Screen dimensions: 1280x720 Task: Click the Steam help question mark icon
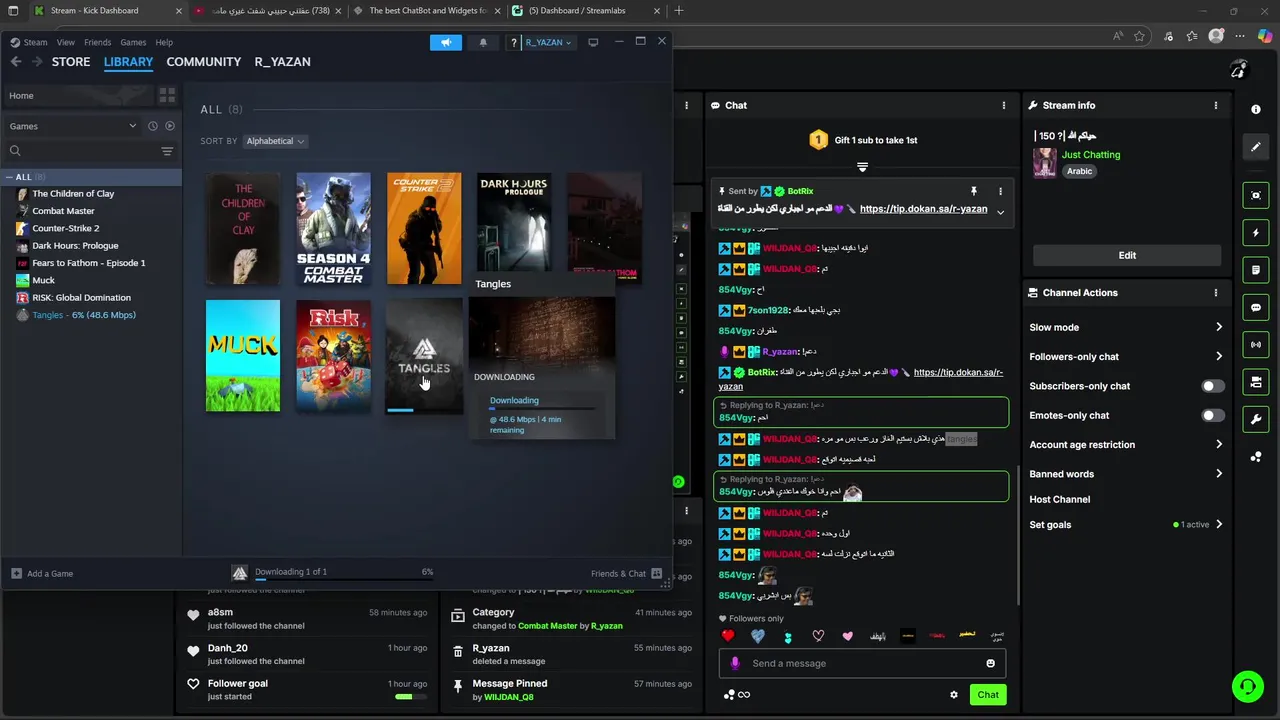click(x=513, y=42)
